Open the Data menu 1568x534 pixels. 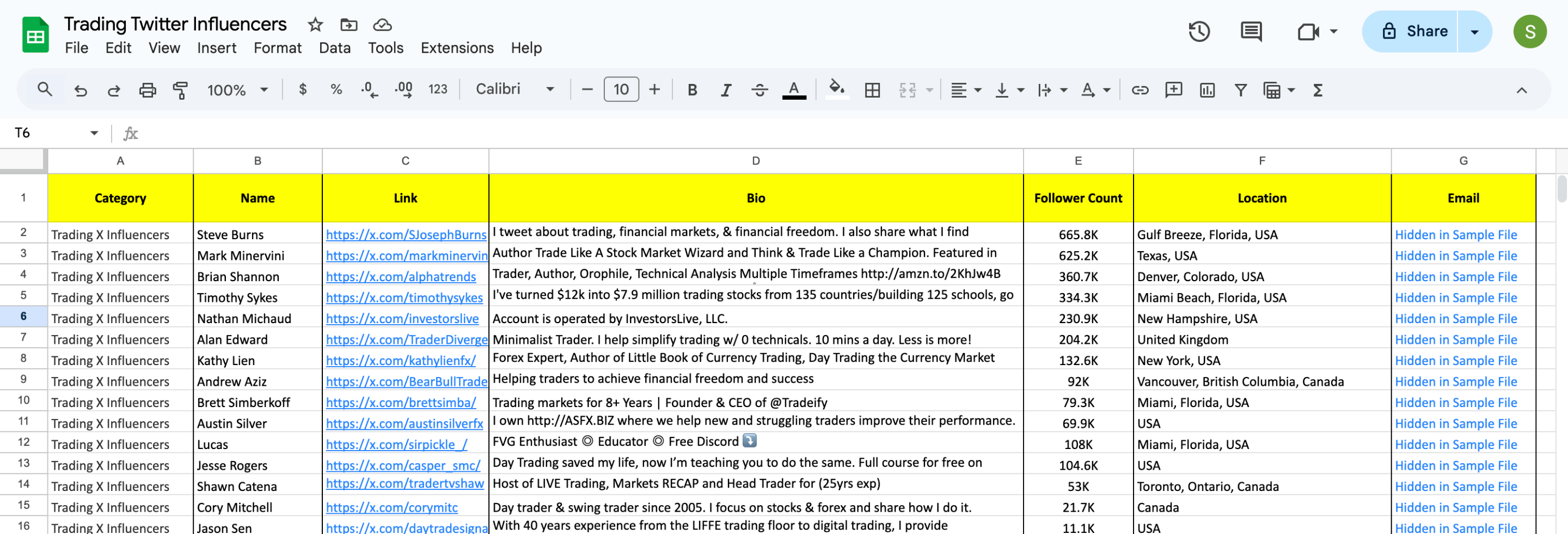tap(335, 48)
